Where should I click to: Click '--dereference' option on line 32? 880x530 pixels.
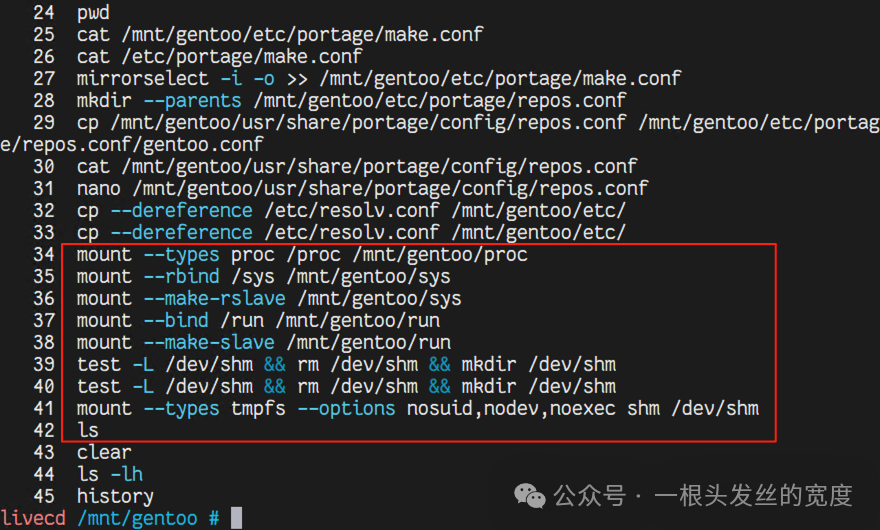181,211
